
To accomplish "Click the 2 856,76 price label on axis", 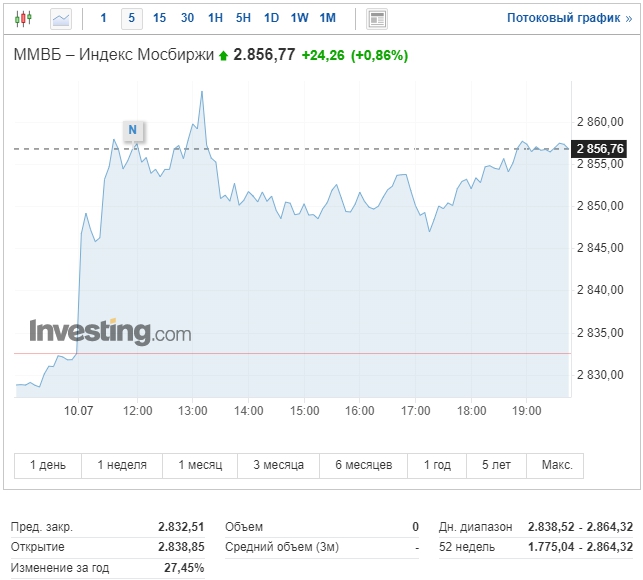I will (599, 148).
